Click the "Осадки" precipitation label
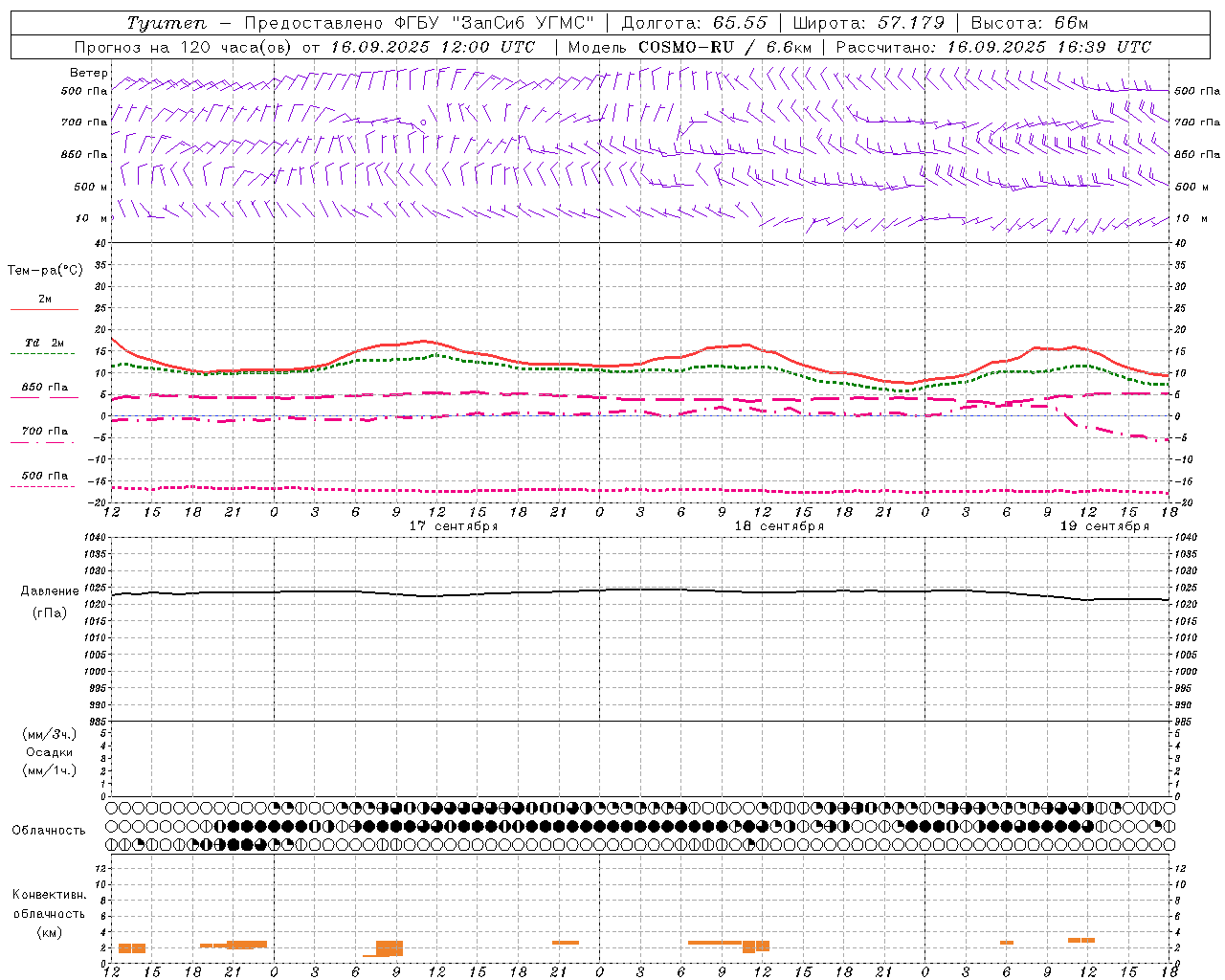 [x=50, y=752]
